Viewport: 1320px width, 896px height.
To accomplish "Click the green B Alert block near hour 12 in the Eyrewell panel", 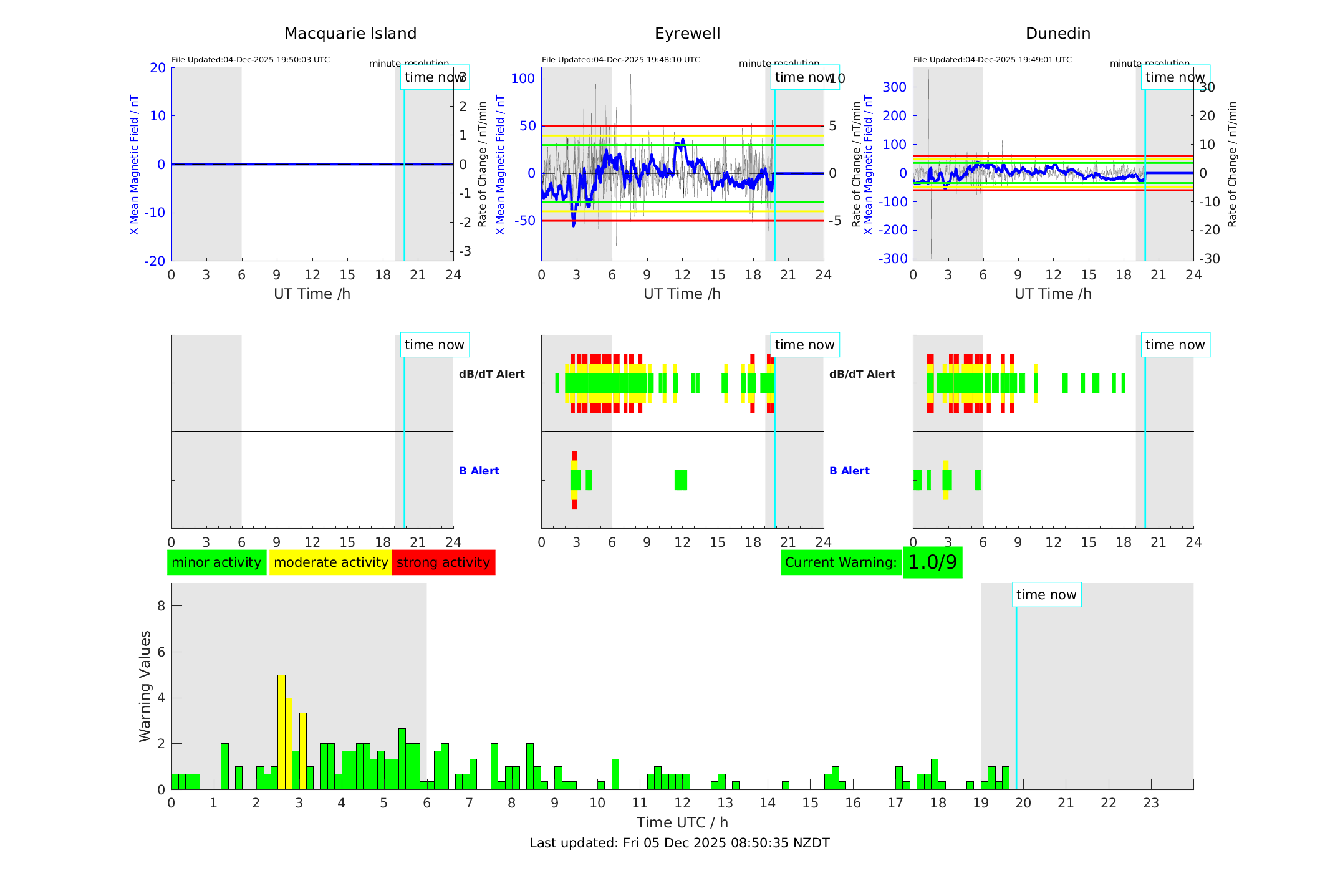I will tap(680, 480).
